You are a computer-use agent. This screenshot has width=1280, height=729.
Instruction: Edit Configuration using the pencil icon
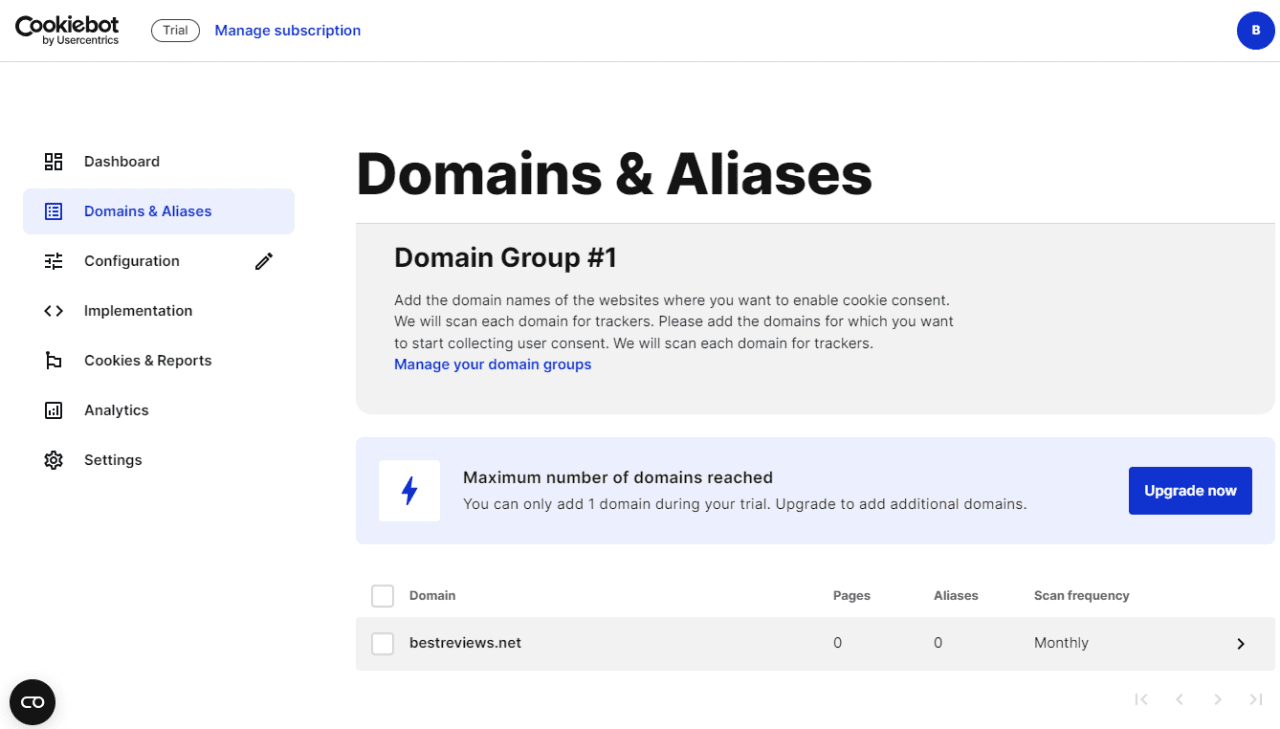click(x=263, y=260)
